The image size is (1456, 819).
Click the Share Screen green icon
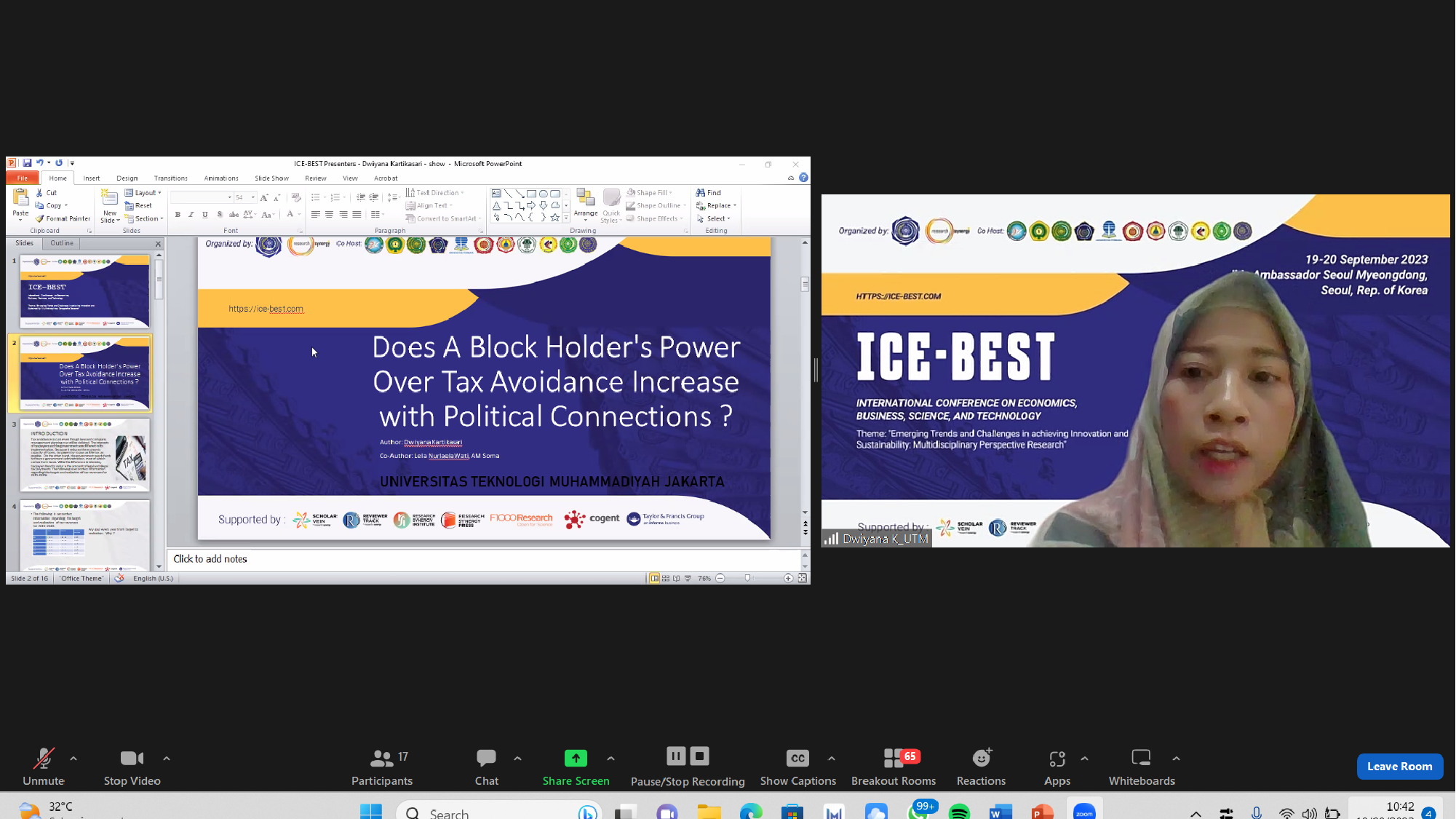tap(576, 758)
